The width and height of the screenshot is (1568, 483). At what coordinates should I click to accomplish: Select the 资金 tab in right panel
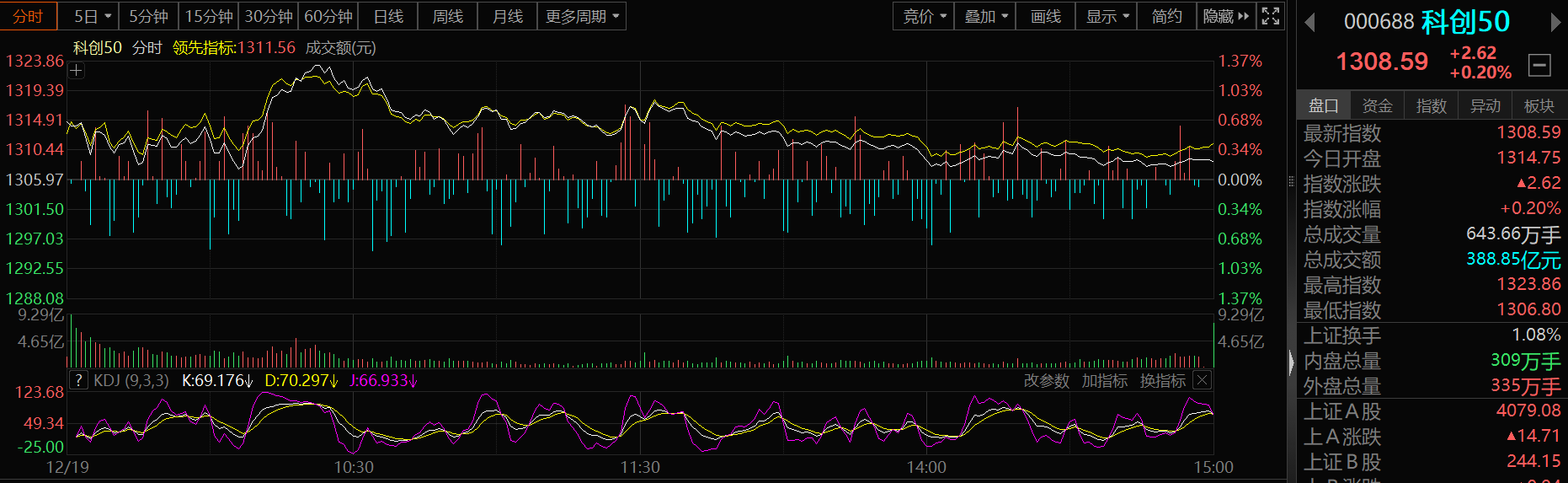(1377, 105)
